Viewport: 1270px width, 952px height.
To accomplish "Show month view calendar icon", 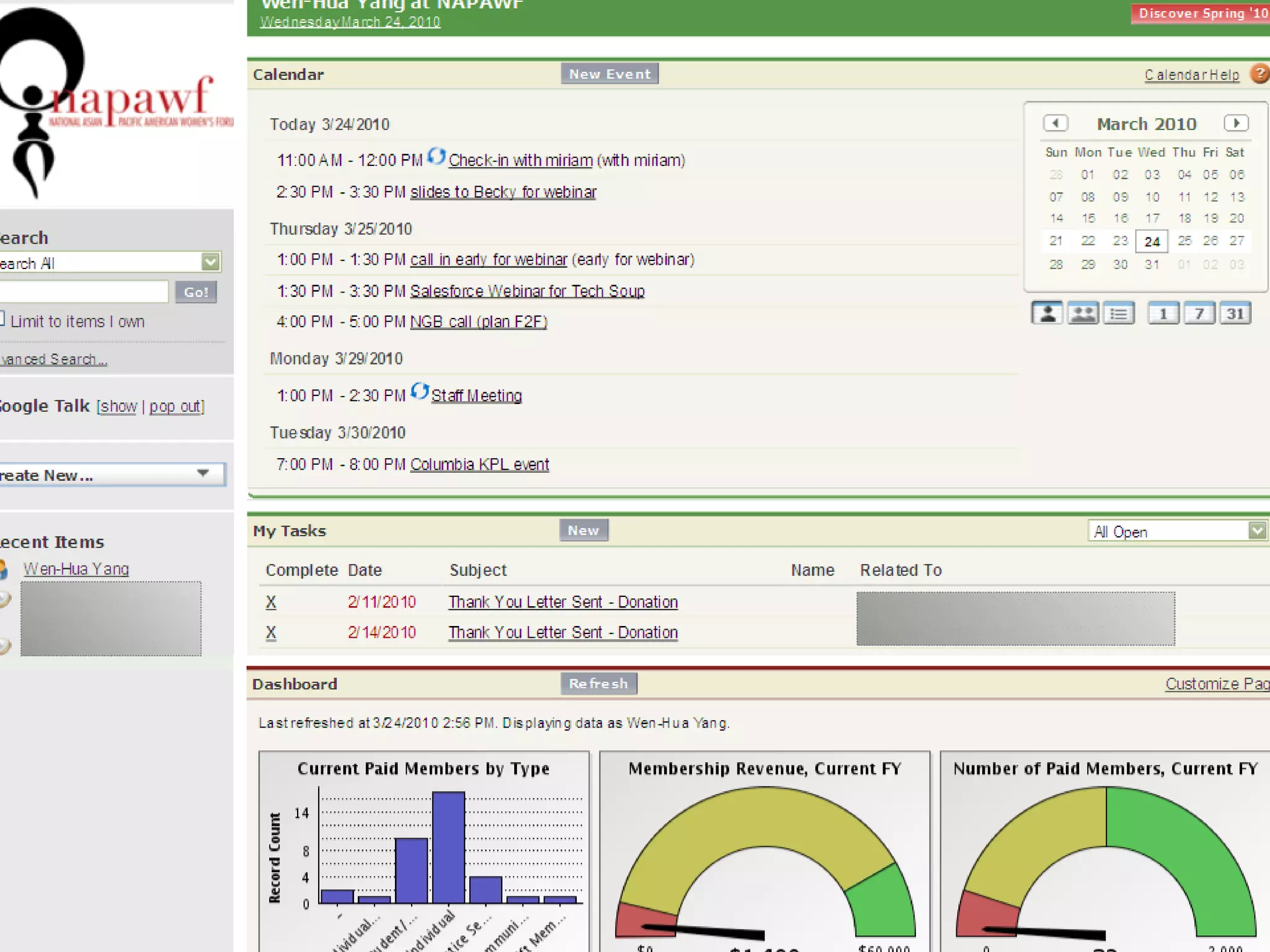I will [1235, 314].
